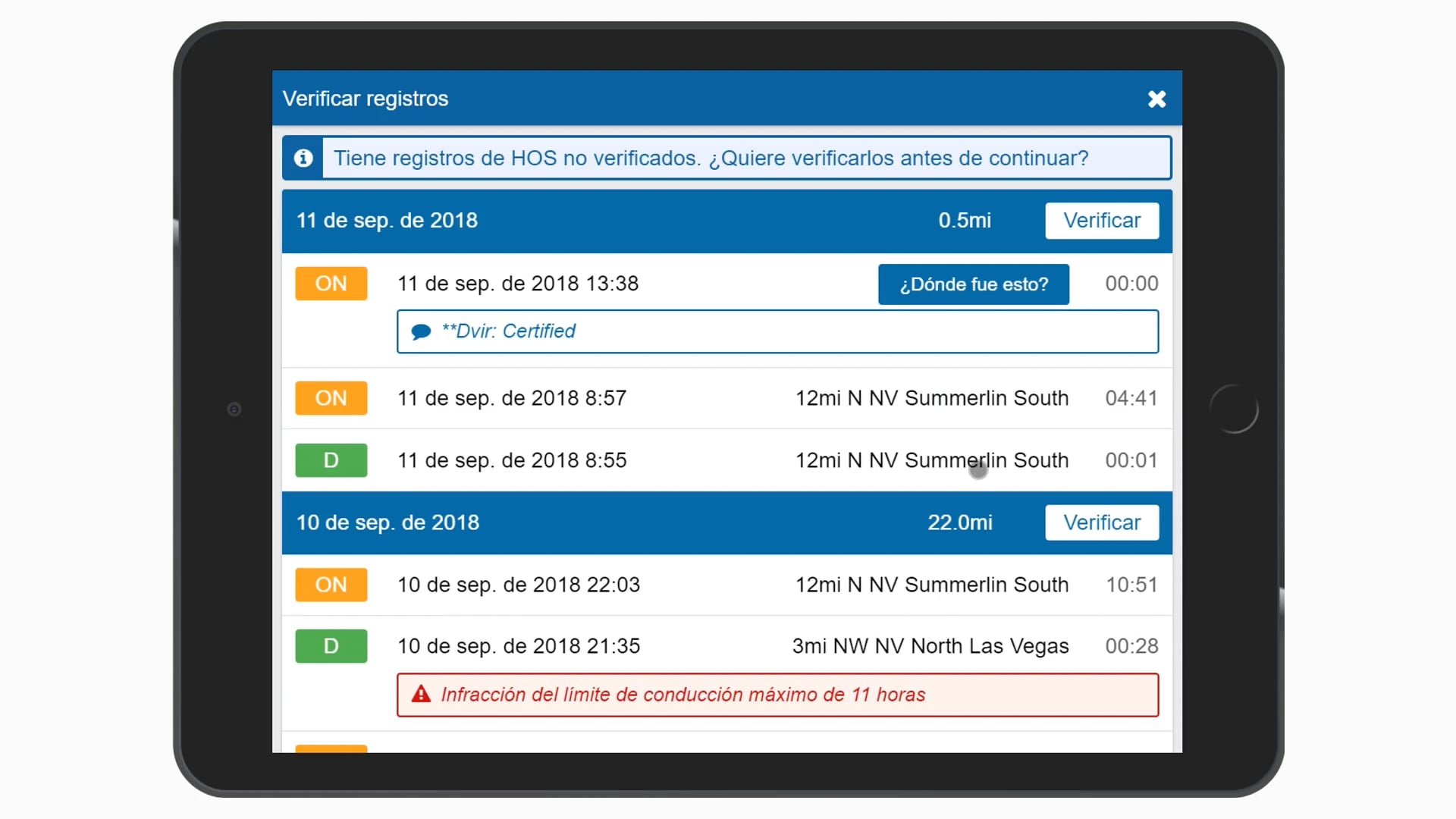Click the red warning triangle icon
Viewport: 1456px width, 819px height.
[x=421, y=695]
